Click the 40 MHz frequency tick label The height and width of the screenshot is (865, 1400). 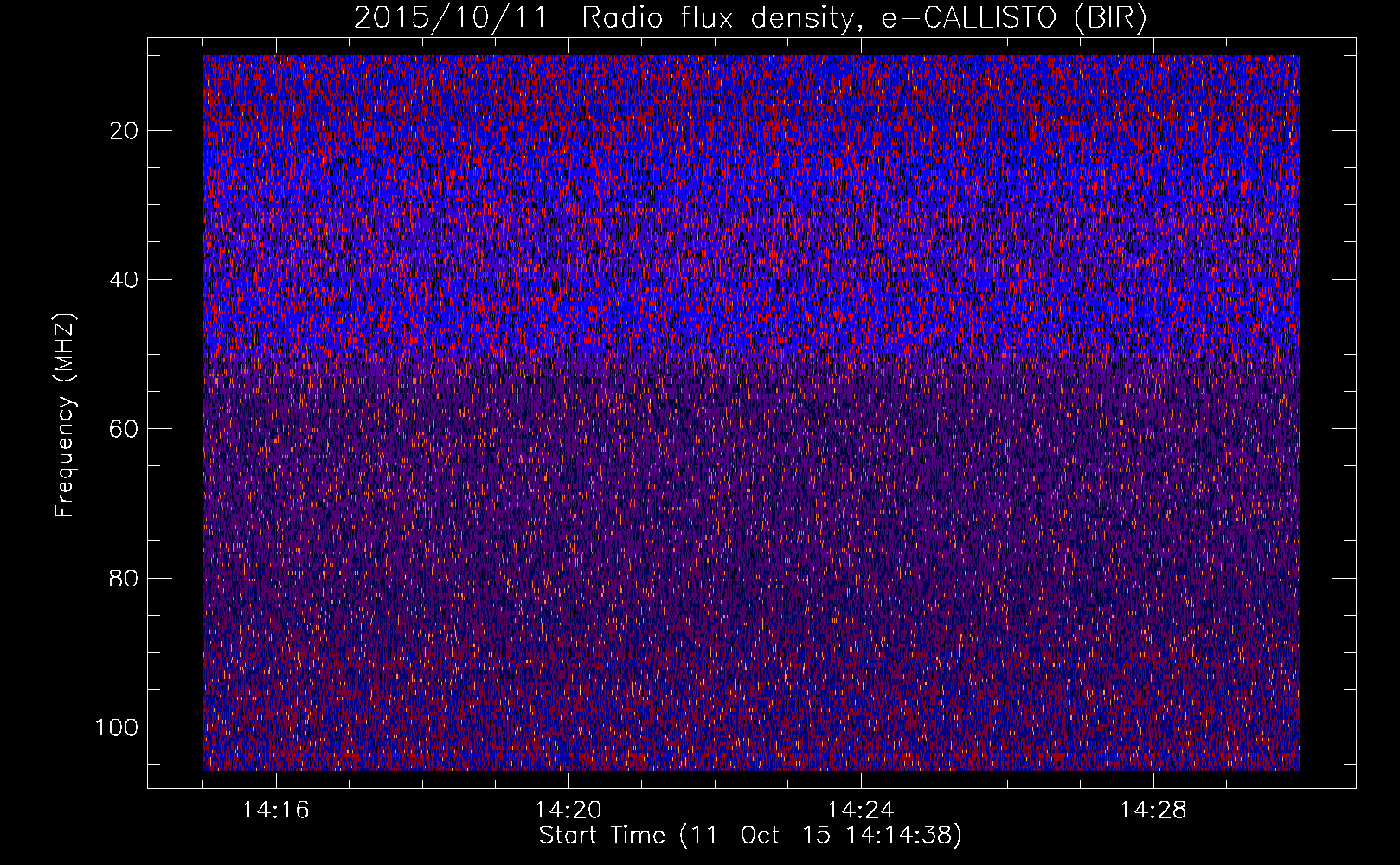(125, 280)
